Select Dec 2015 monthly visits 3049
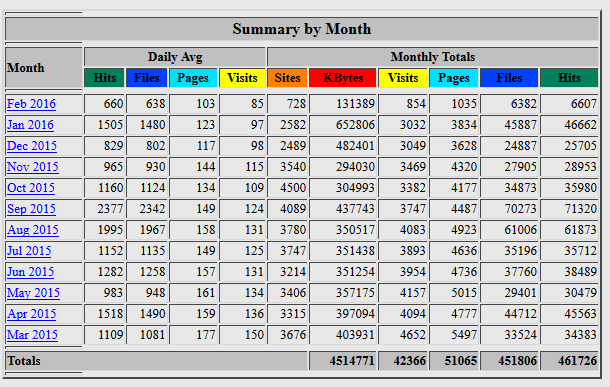 coord(413,146)
